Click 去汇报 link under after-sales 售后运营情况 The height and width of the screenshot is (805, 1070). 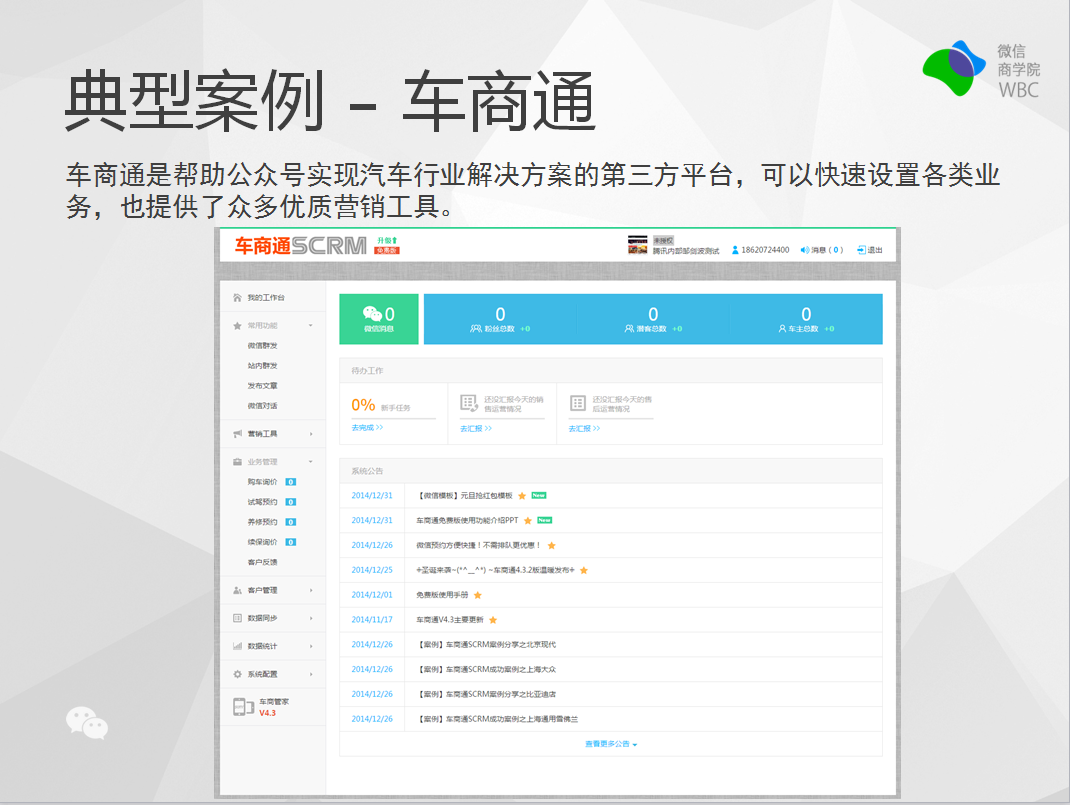tap(584, 428)
